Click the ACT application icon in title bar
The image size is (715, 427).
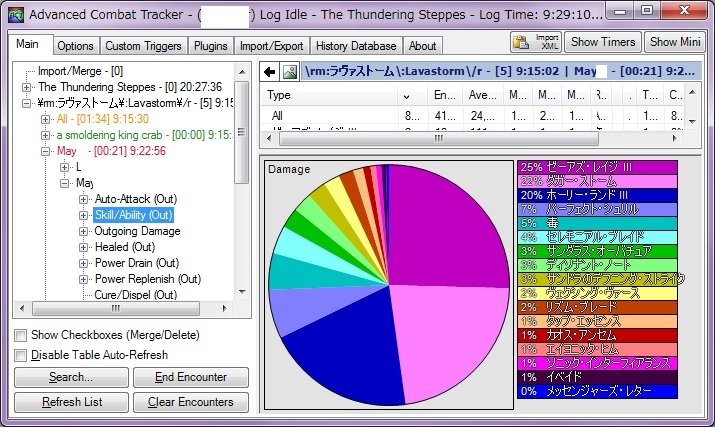pyautogui.click(x=16, y=15)
